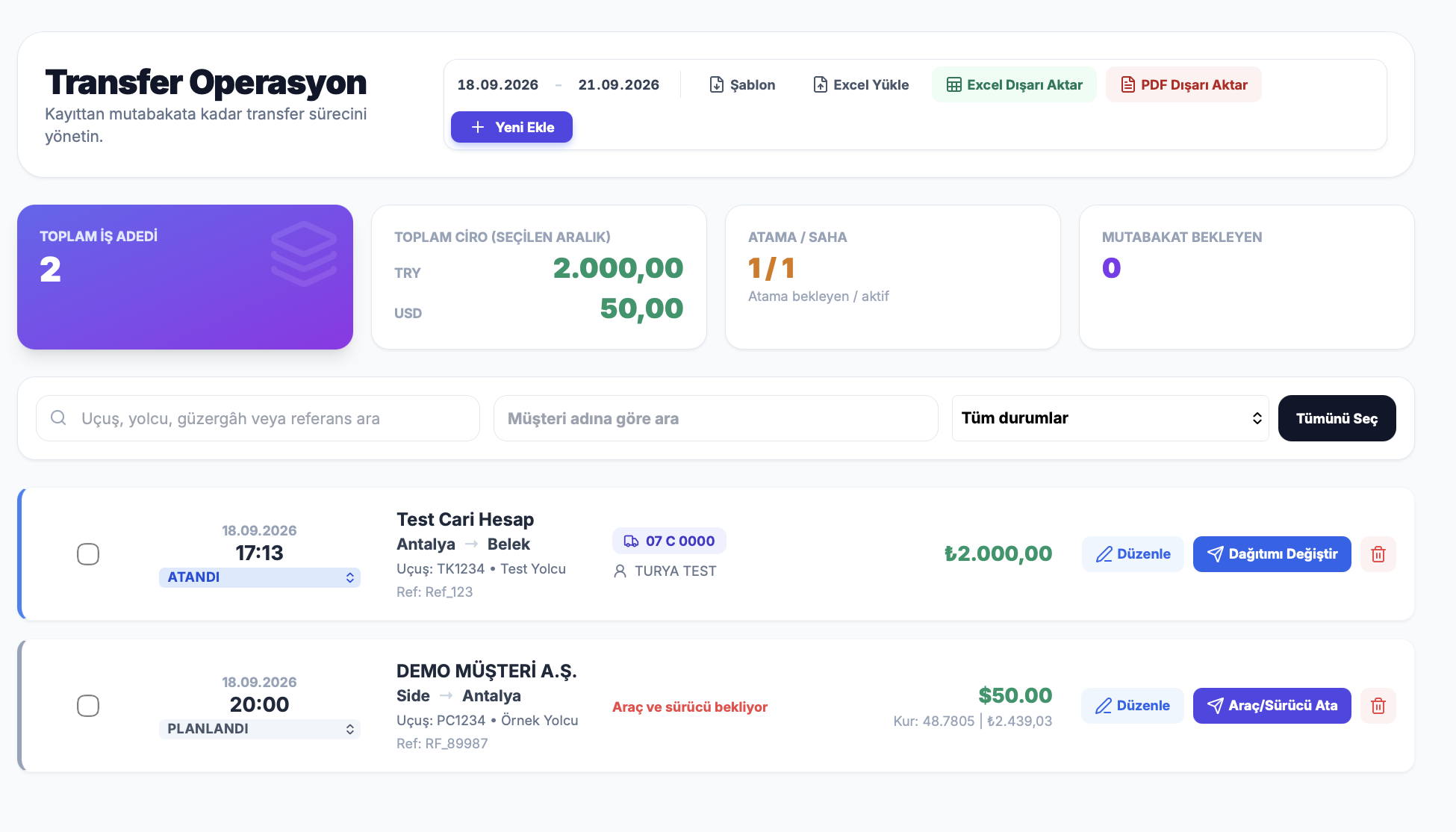
Task: Focus the Müşteri adına göre ara field
Action: [x=715, y=418]
